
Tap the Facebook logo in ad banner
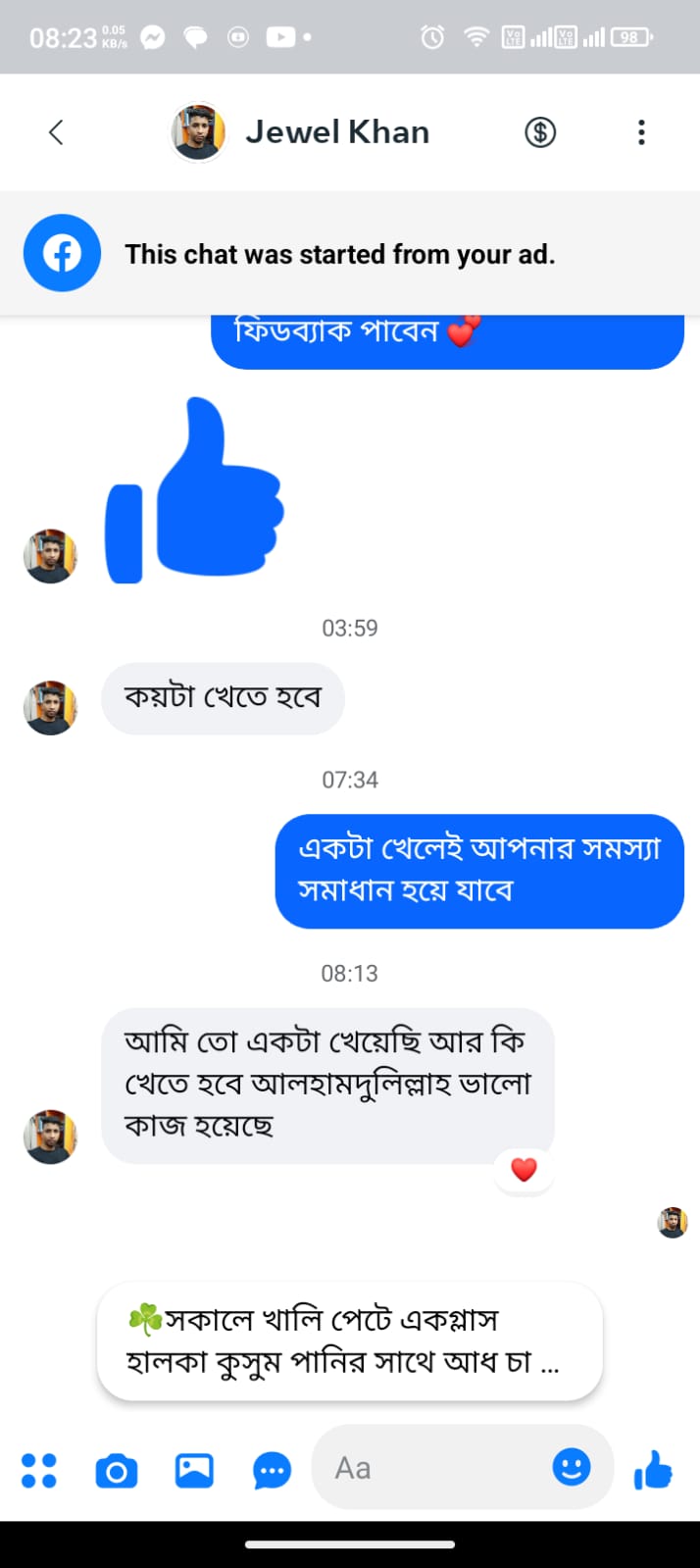coord(62,254)
